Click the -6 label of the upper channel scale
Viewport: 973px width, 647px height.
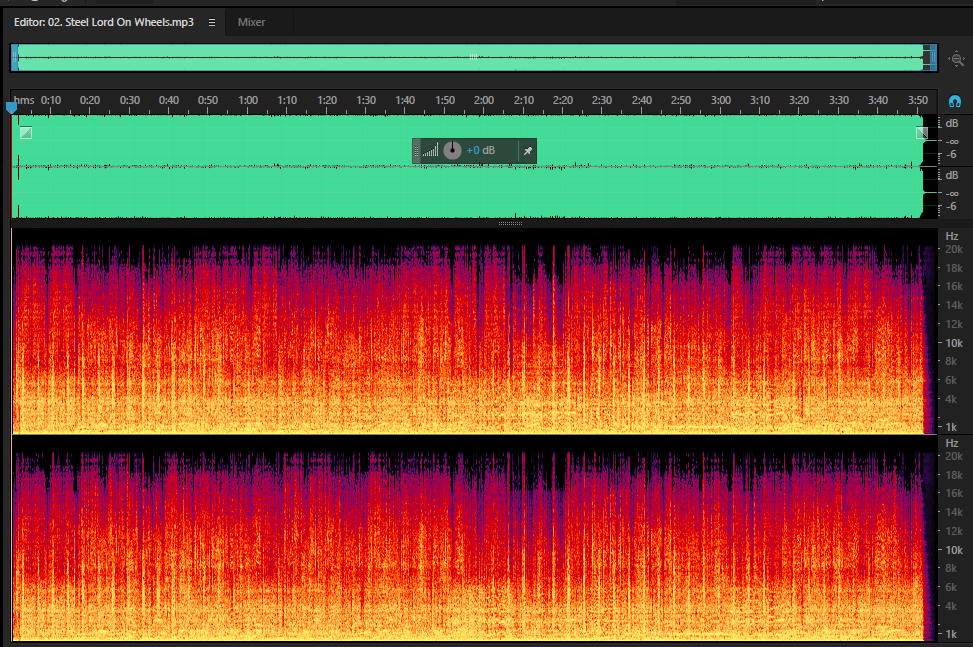coord(951,154)
